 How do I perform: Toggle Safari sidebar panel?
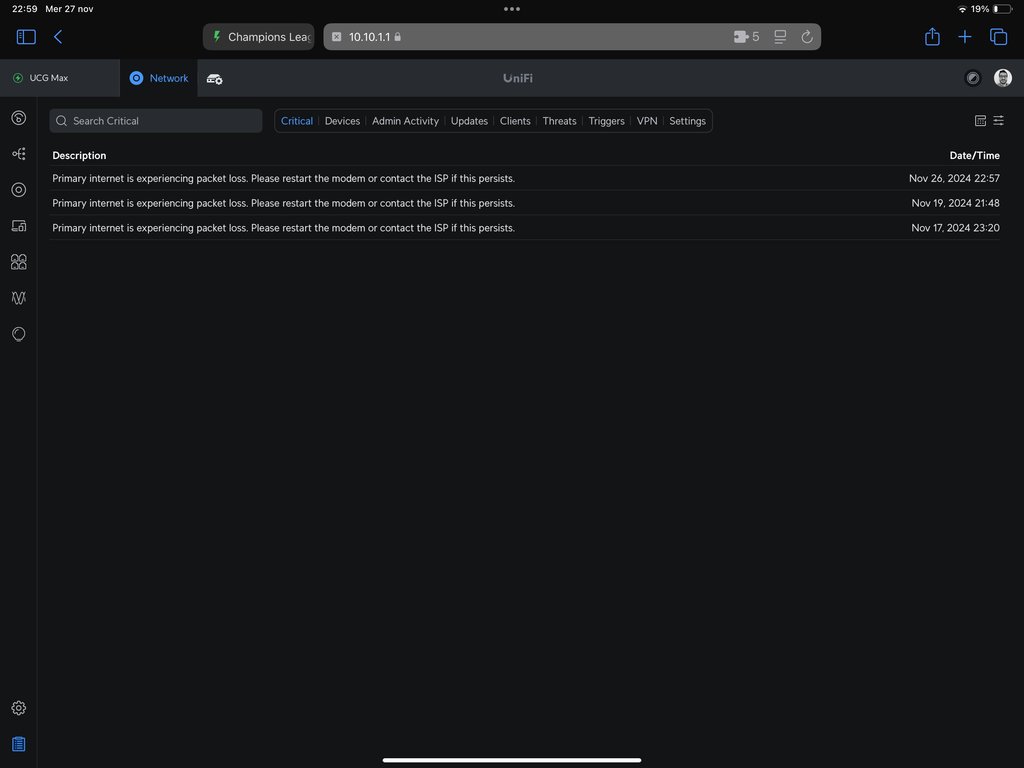[x=26, y=37]
